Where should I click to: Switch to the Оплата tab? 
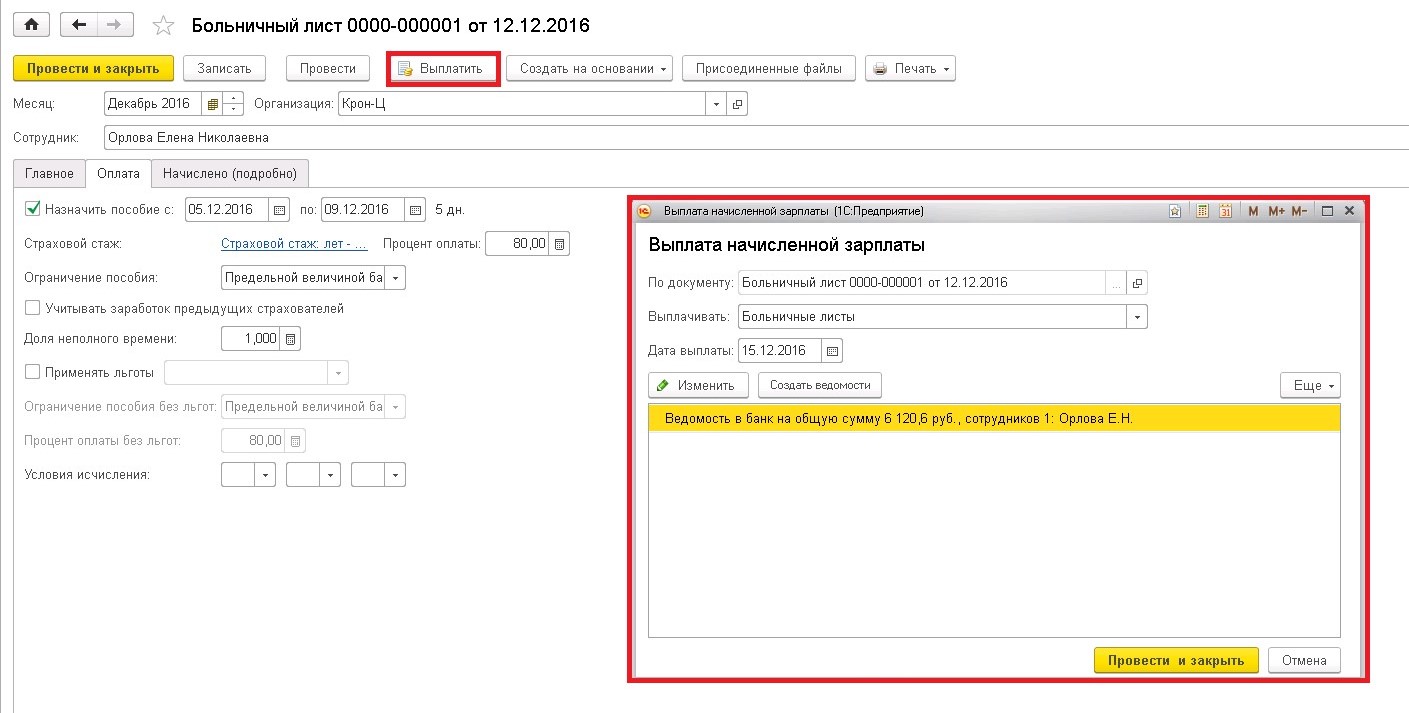point(118,173)
